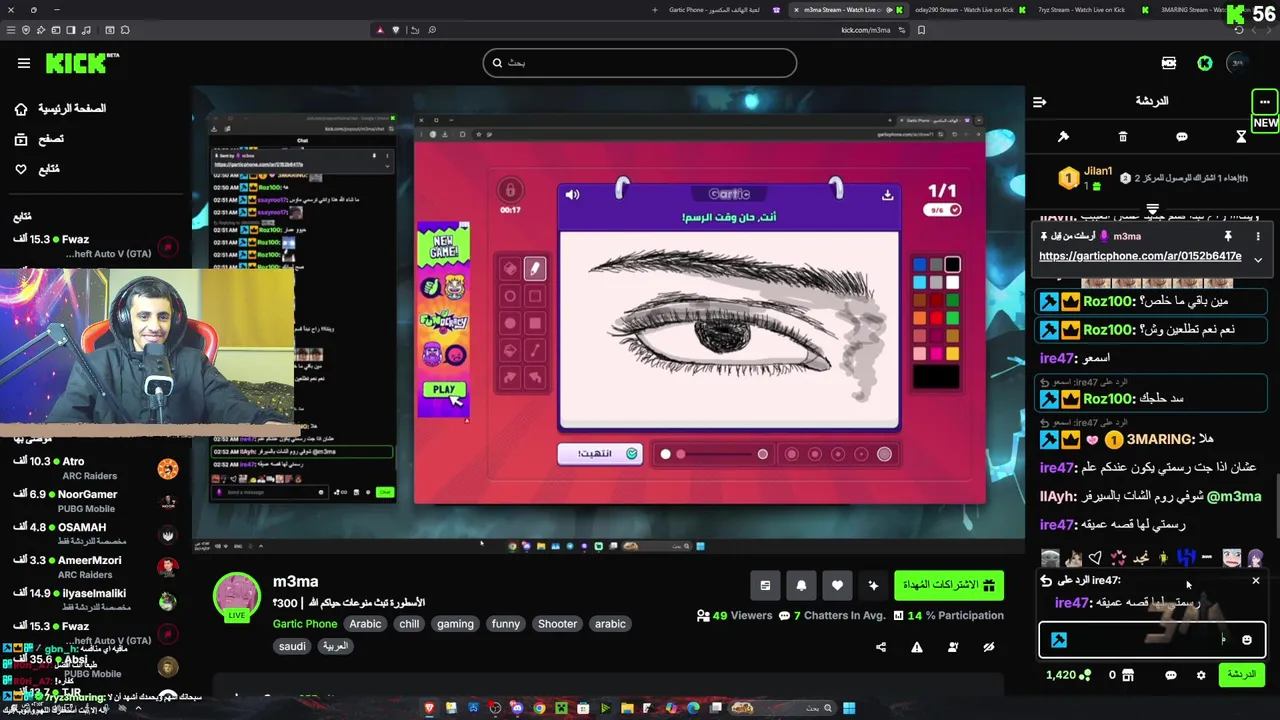Click the chat message input box
Screen dimensions: 1280x720
coord(1152,640)
